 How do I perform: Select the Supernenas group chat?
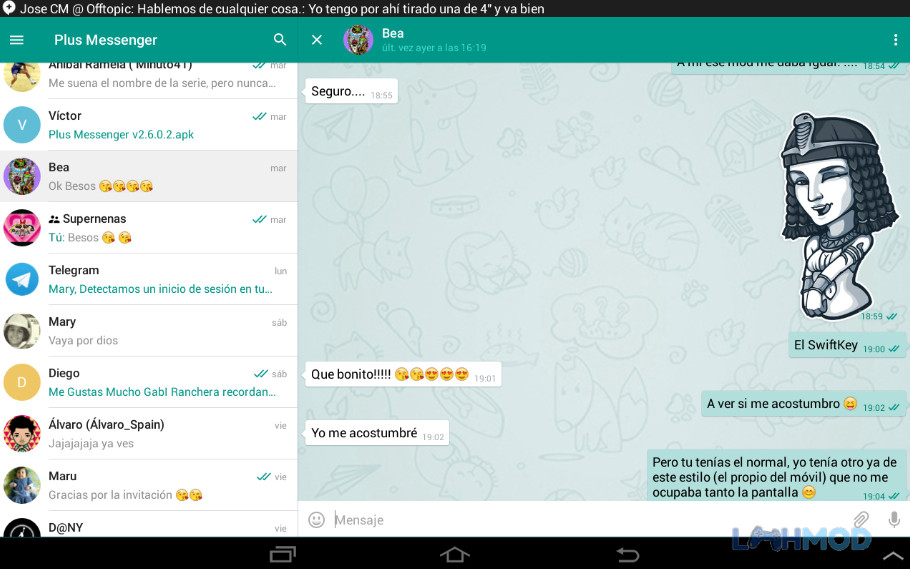coord(149,228)
